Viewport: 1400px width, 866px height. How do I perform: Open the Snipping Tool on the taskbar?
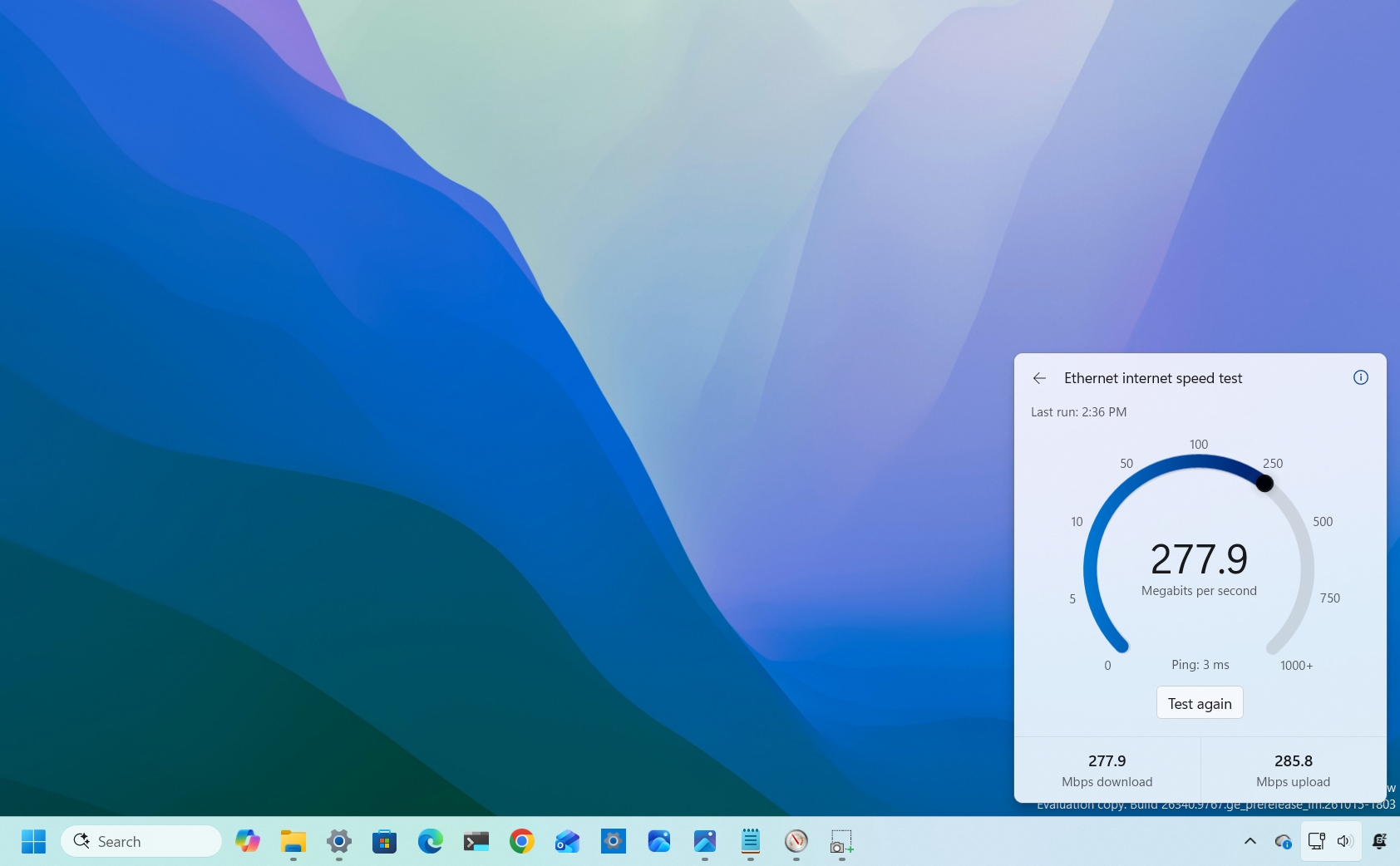coord(841,841)
